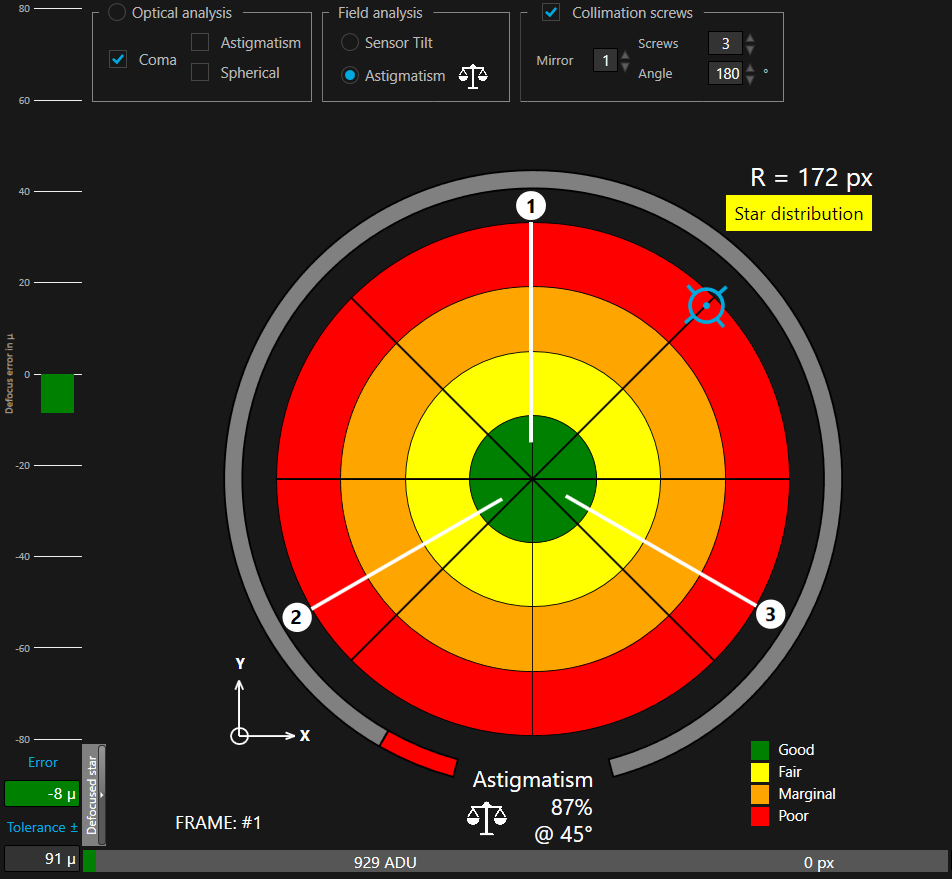Click collimation screw marker 3
Screen dimensions: 952x879
click(769, 615)
